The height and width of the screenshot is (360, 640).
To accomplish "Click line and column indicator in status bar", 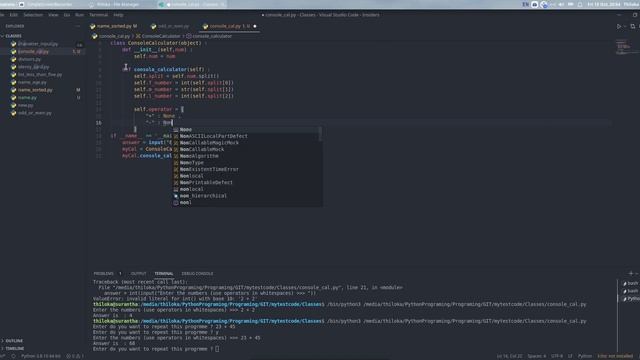I will point(509,356).
